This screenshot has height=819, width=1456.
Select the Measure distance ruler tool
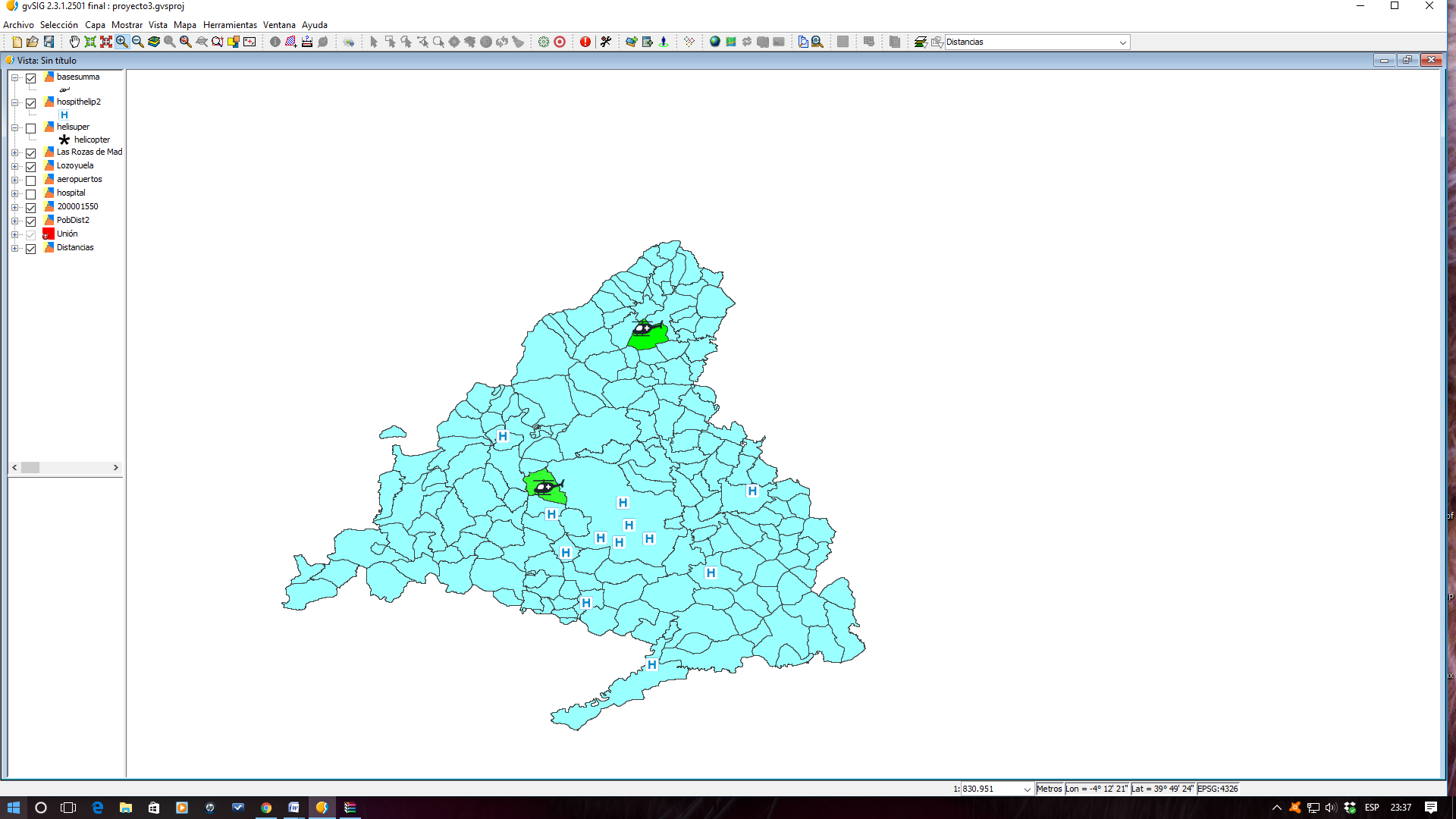[x=307, y=42]
